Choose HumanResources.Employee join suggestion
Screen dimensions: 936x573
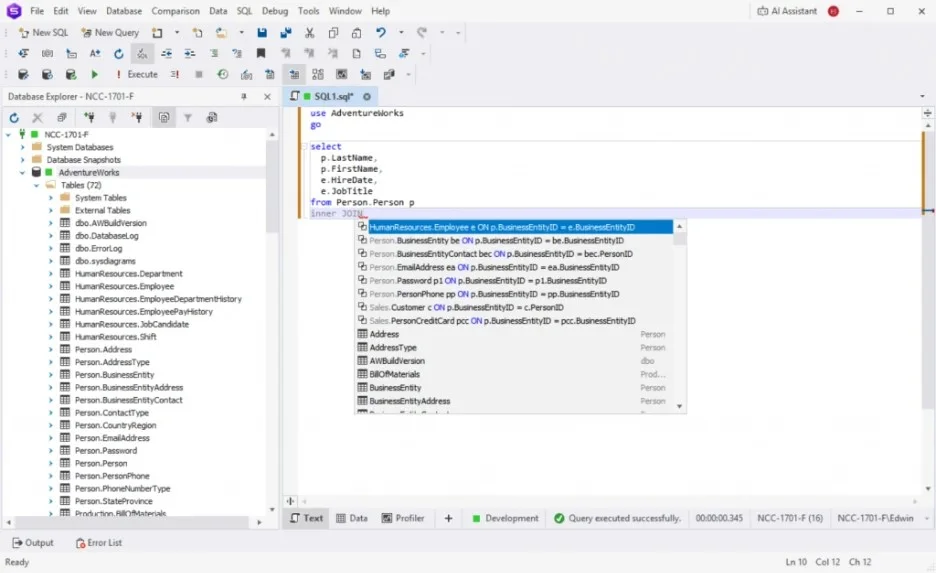click(515, 227)
